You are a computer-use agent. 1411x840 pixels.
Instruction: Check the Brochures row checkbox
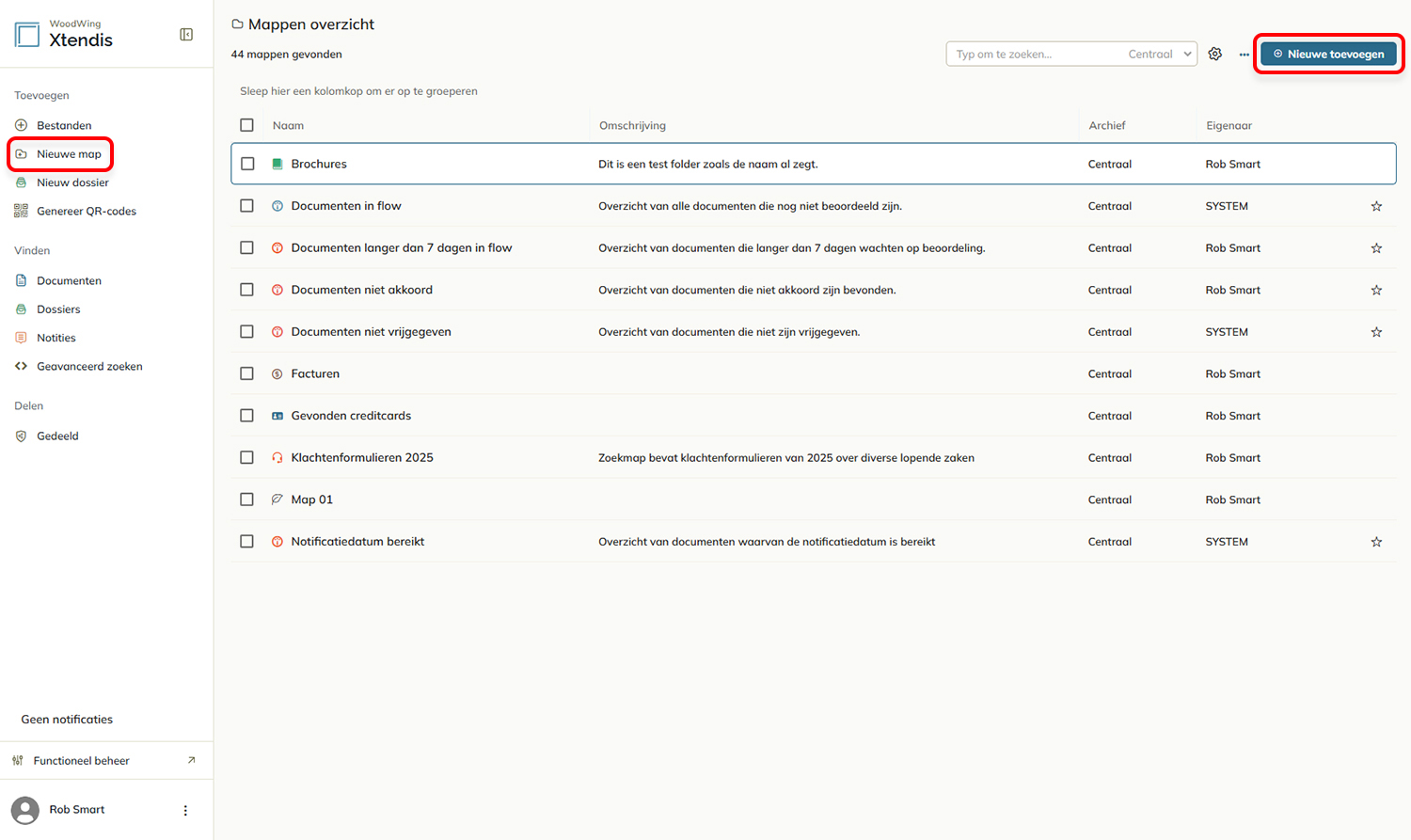pos(247,164)
